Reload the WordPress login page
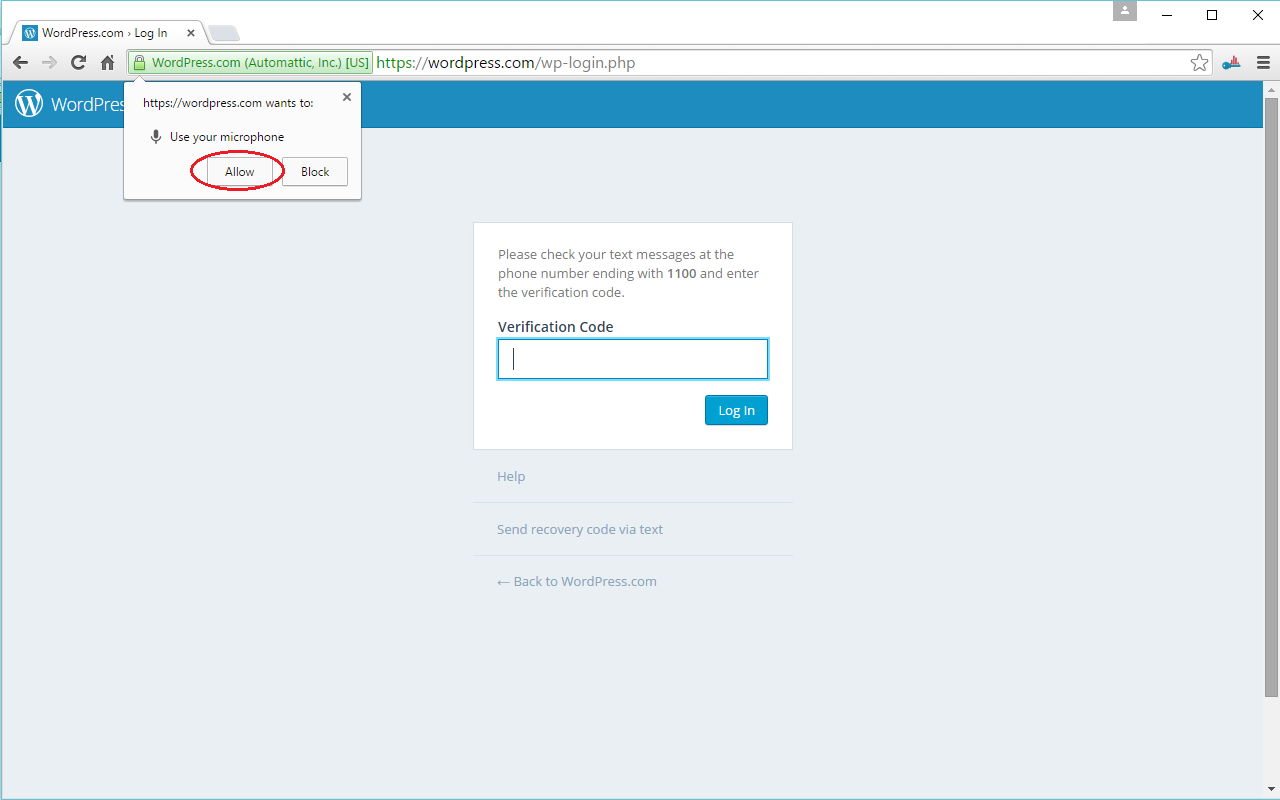 coord(78,63)
